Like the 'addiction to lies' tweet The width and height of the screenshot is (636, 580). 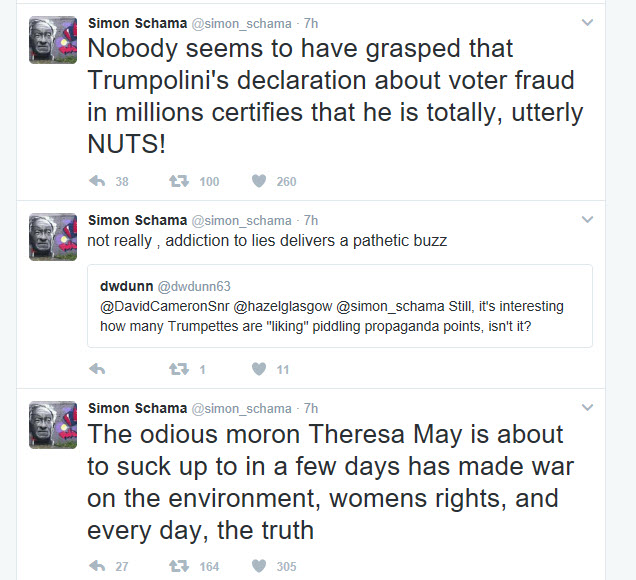coord(258,369)
